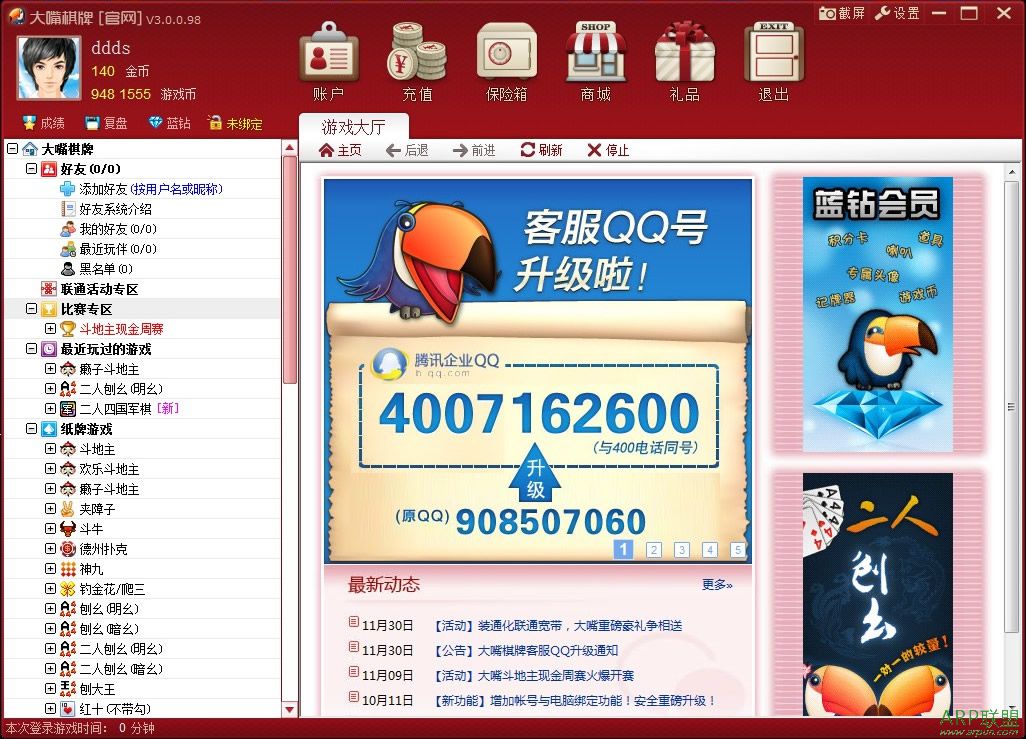Show banner slide 5

pyautogui.click(x=738, y=550)
